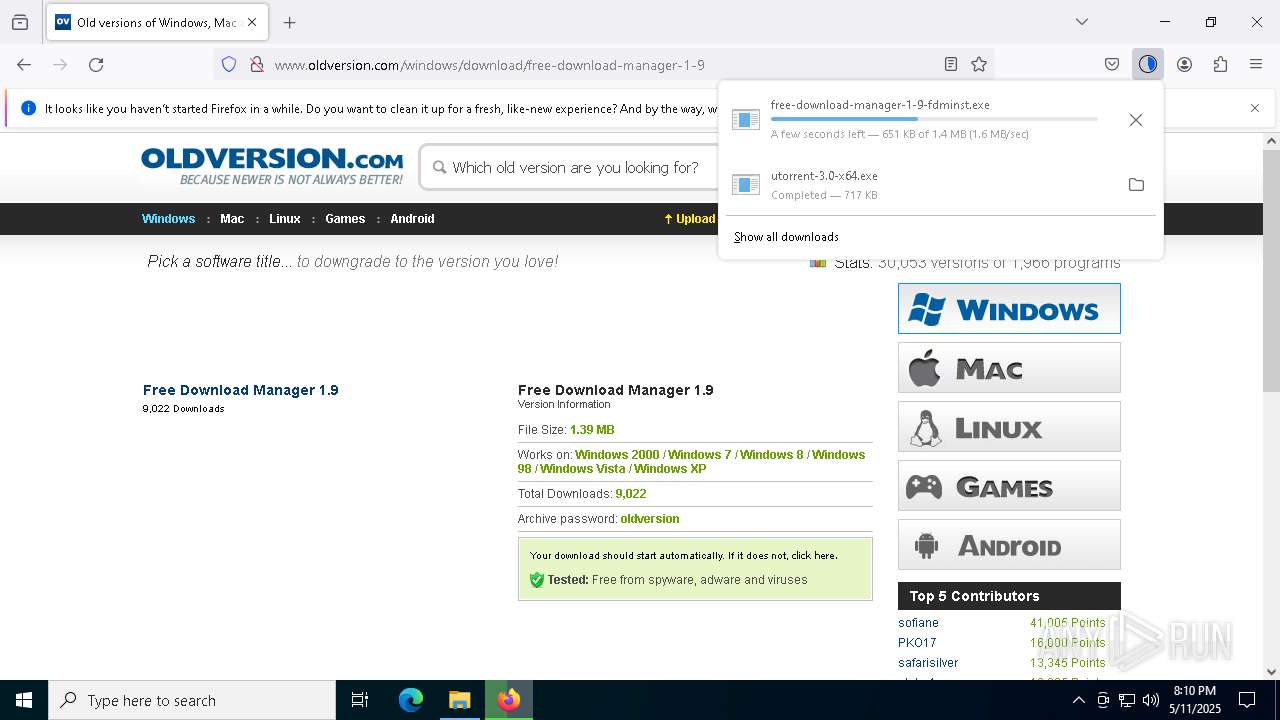Click Show all downloads
The height and width of the screenshot is (720, 1280).
786,237
